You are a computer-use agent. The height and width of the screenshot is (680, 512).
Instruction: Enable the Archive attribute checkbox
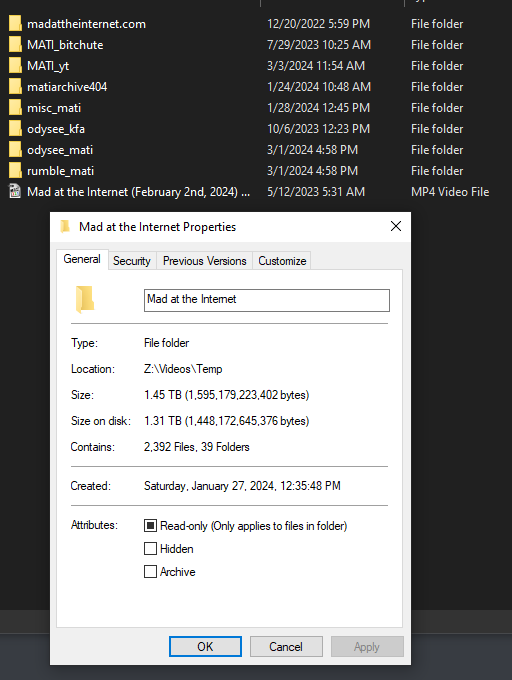pyautogui.click(x=150, y=572)
